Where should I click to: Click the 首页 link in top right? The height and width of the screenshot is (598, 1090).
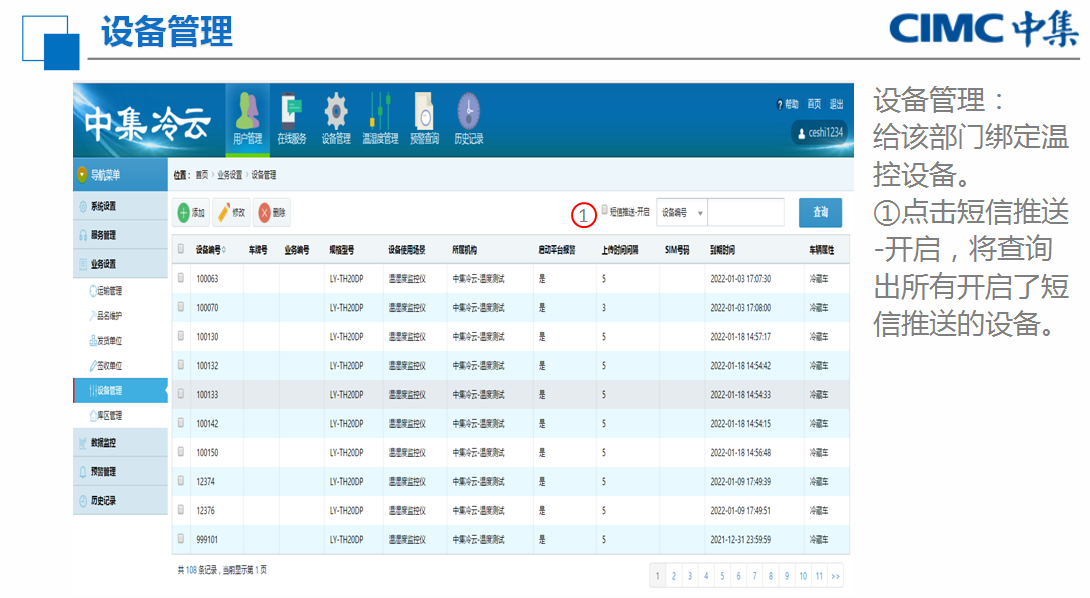[x=814, y=104]
